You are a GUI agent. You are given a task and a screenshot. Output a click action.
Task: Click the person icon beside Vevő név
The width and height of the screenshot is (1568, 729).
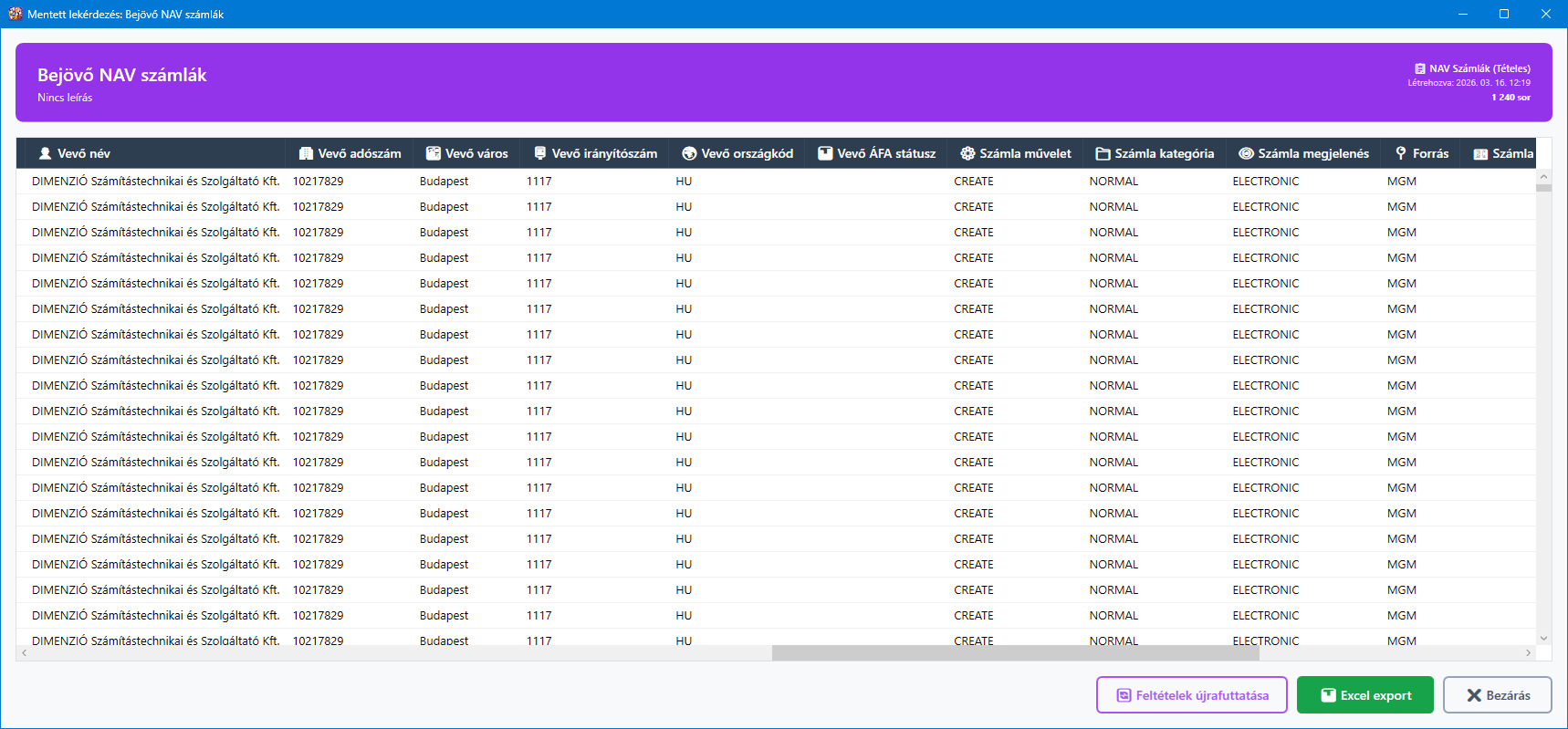coord(45,153)
